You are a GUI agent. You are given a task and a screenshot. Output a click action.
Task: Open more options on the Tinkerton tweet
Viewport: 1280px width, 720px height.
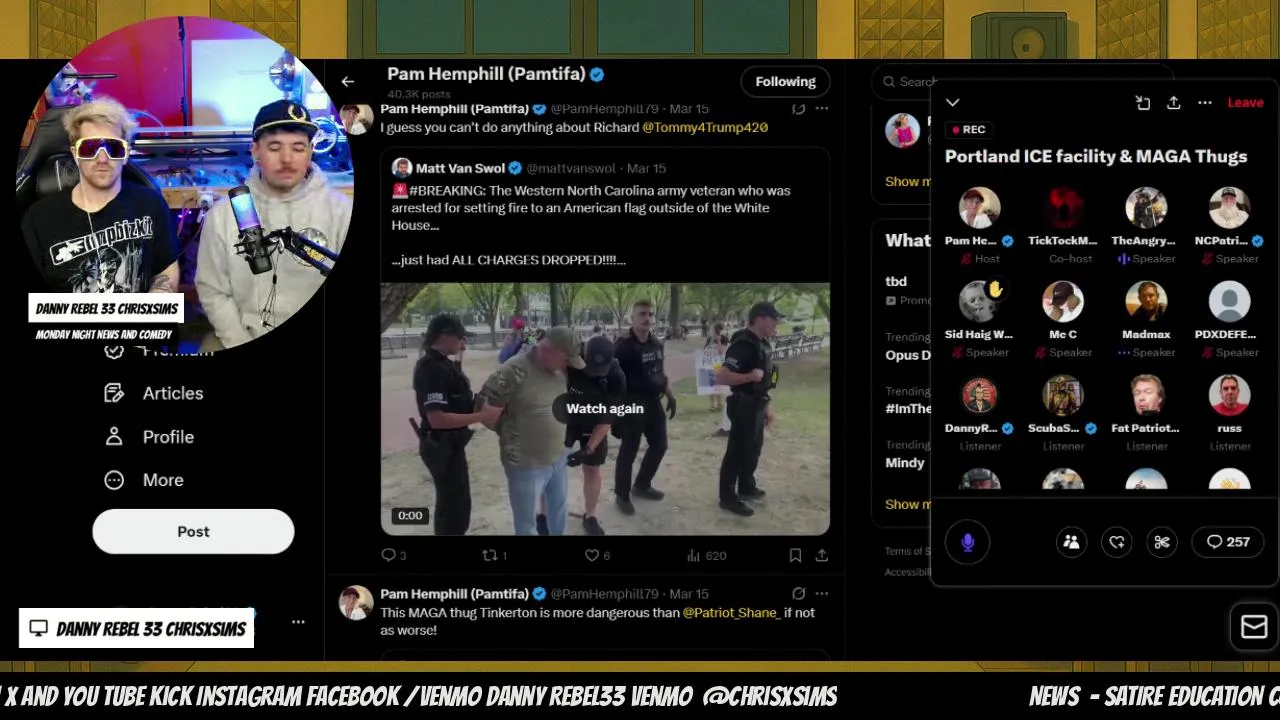pos(821,593)
